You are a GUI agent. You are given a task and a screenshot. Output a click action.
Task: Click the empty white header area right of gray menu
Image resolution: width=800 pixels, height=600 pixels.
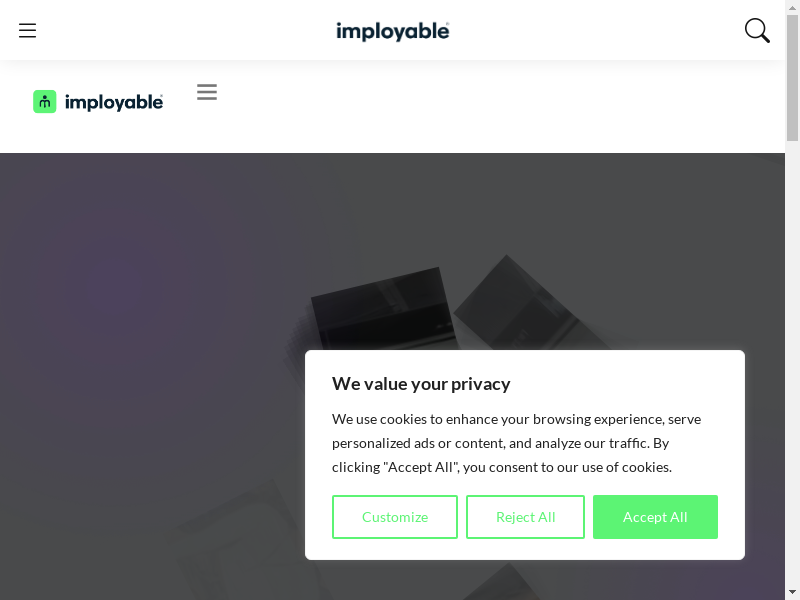pos(500,105)
